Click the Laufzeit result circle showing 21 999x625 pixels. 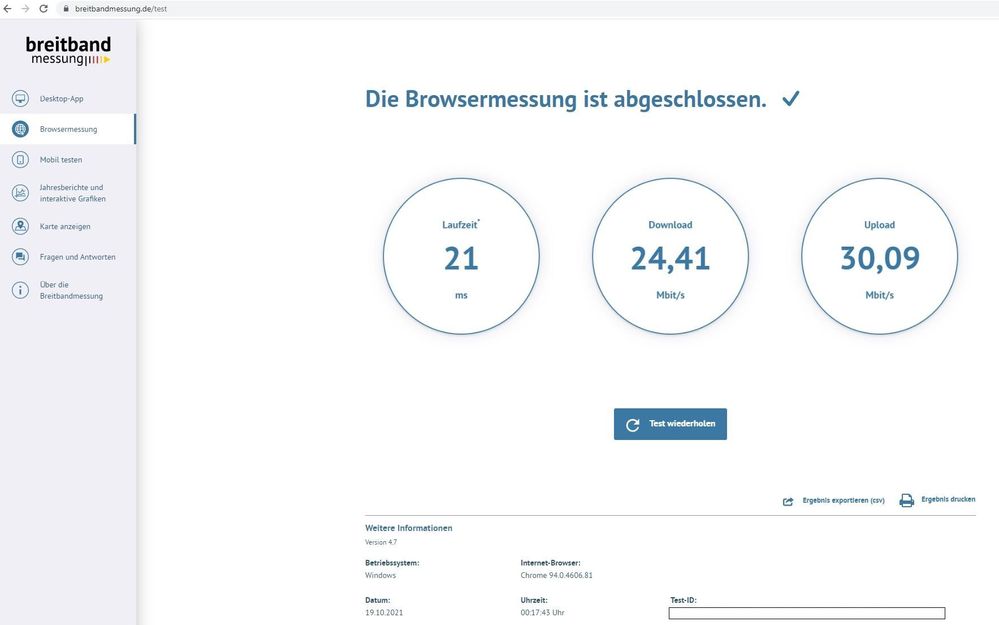(x=461, y=256)
